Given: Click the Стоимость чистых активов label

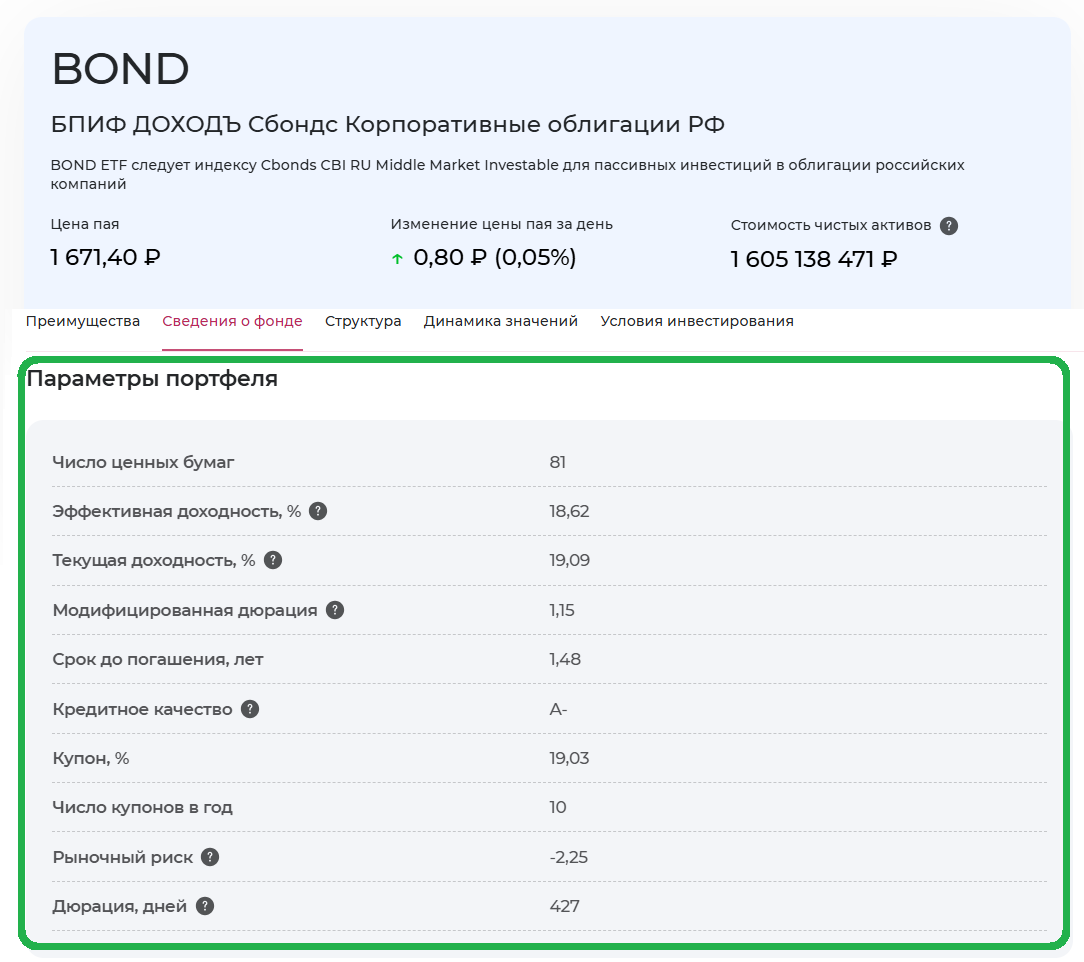Looking at the screenshot, I should (x=830, y=225).
